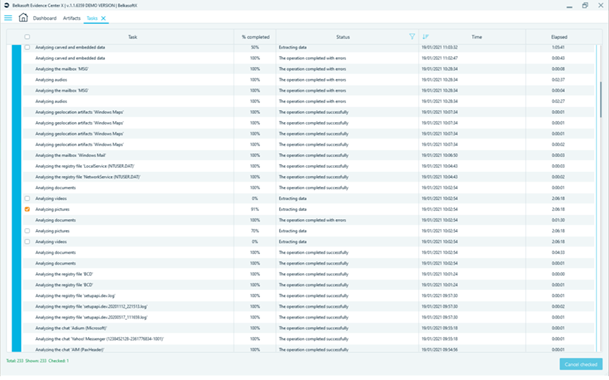
Task: Click the Cancel checked button
Action: [581, 364]
